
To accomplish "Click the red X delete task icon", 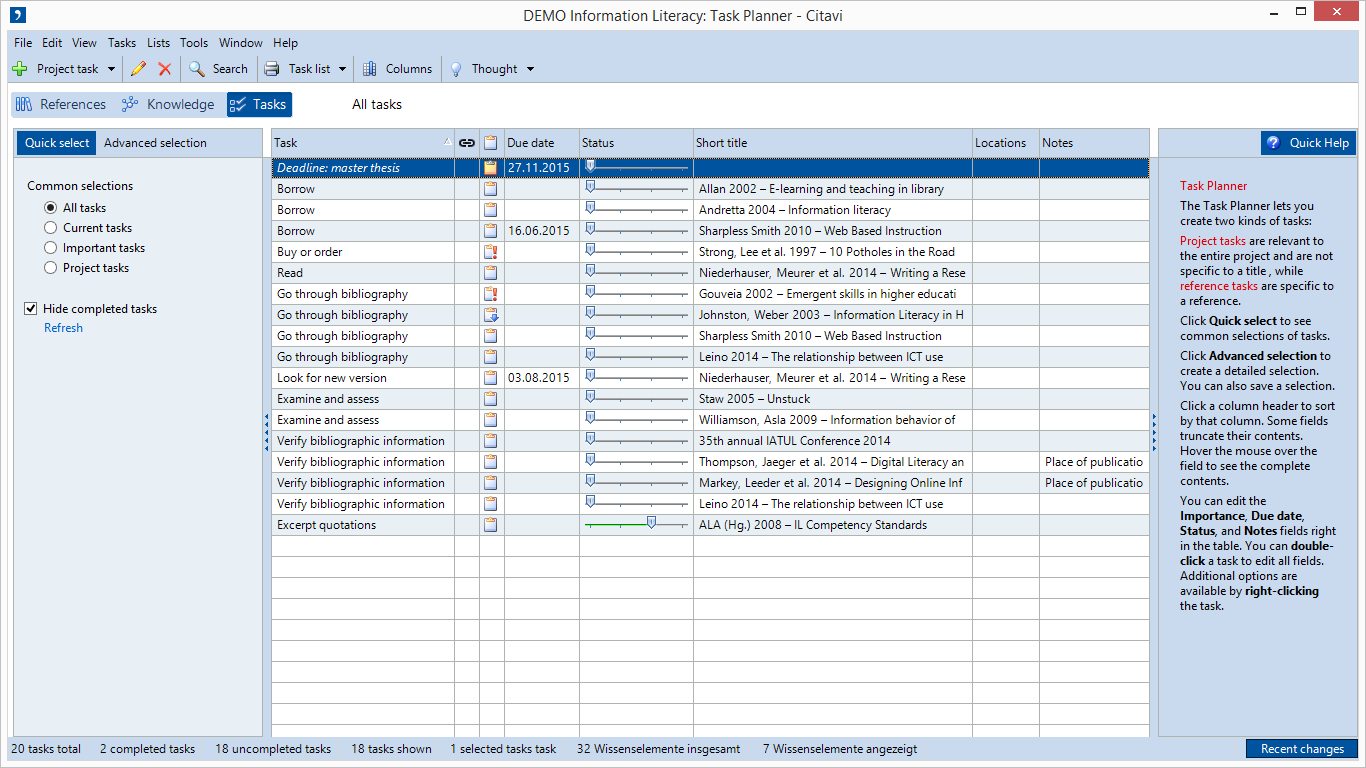I will (165, 69).
